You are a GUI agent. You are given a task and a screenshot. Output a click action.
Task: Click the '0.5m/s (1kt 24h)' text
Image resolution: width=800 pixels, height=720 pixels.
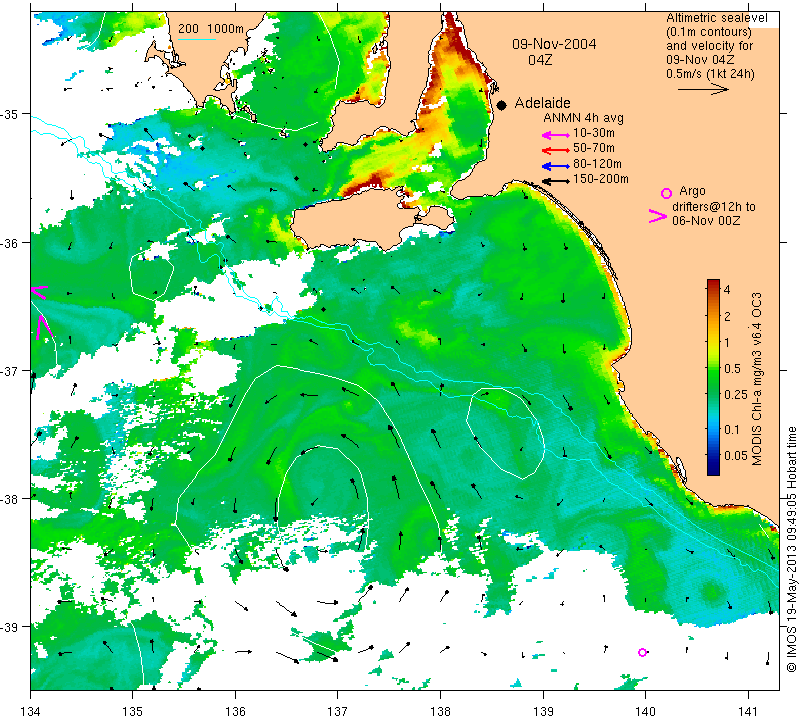click(x=710, y=73)
